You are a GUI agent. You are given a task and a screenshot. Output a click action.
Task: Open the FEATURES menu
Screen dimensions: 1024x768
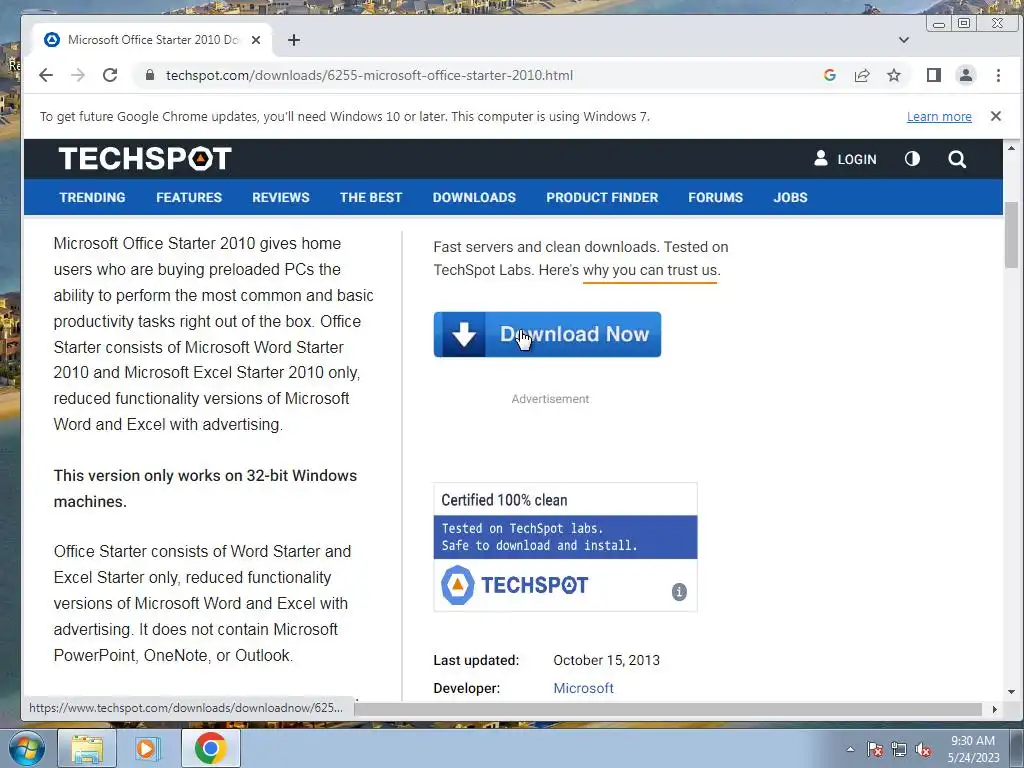189,197
